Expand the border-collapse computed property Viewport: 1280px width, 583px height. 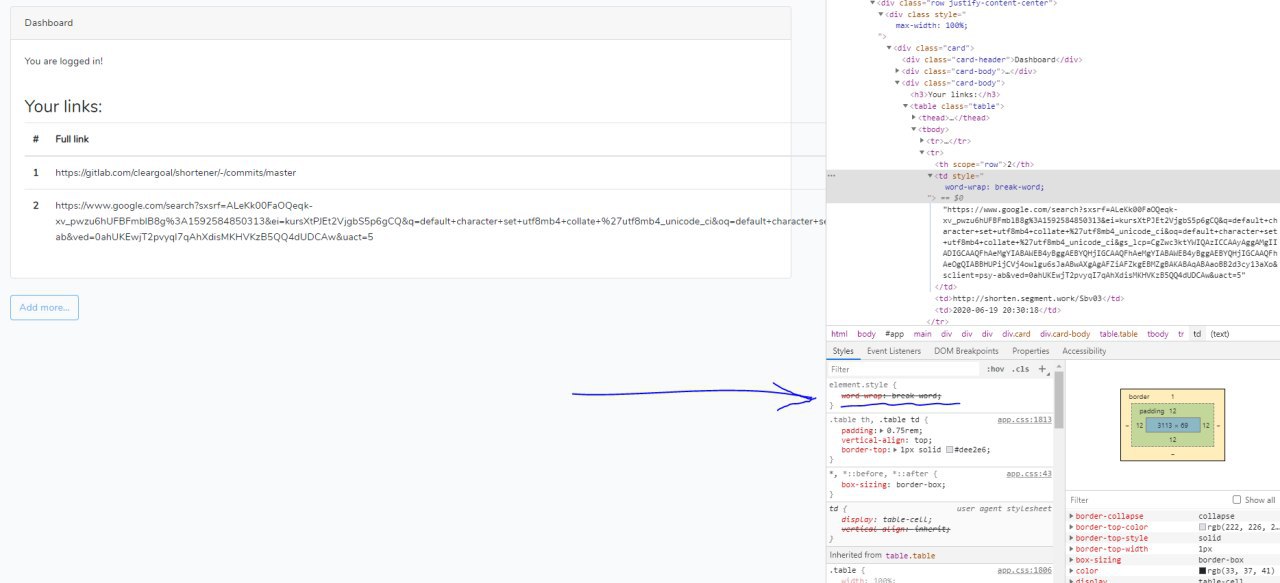point(1072,516)
